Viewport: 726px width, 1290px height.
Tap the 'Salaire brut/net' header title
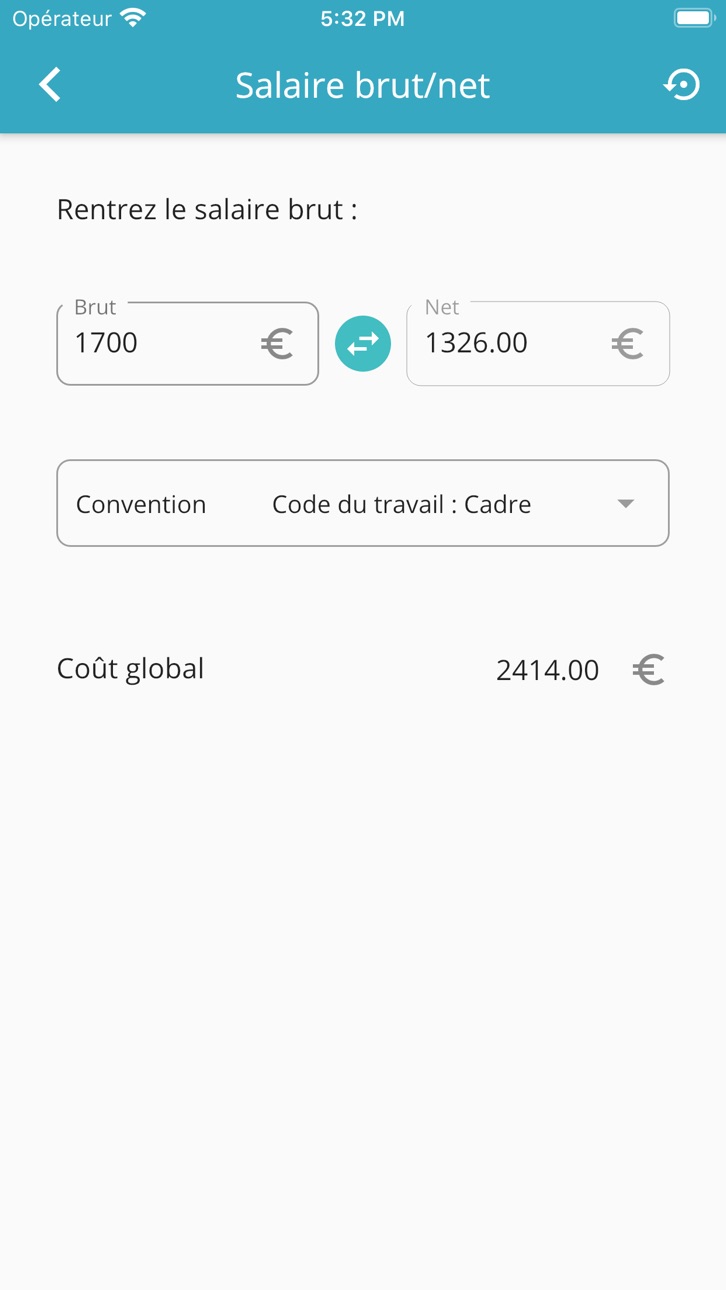point(363,85)
